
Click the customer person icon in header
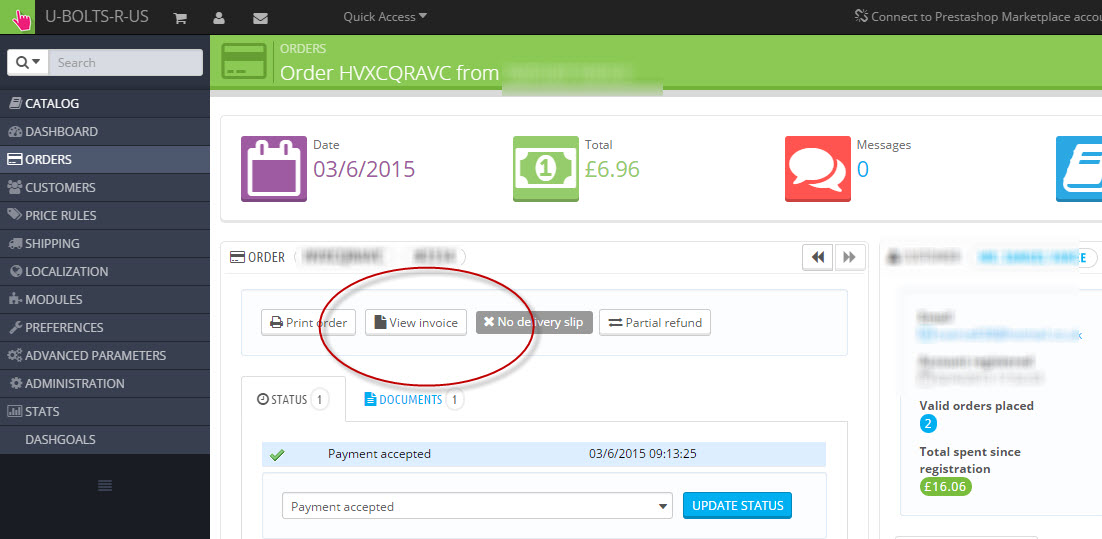[219, 18]
